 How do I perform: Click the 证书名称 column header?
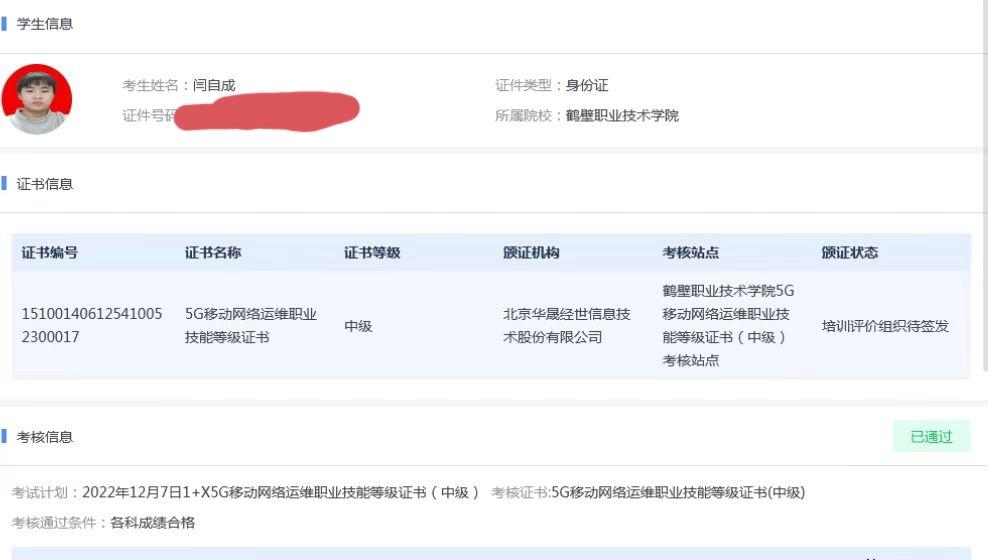coord(213,253)
